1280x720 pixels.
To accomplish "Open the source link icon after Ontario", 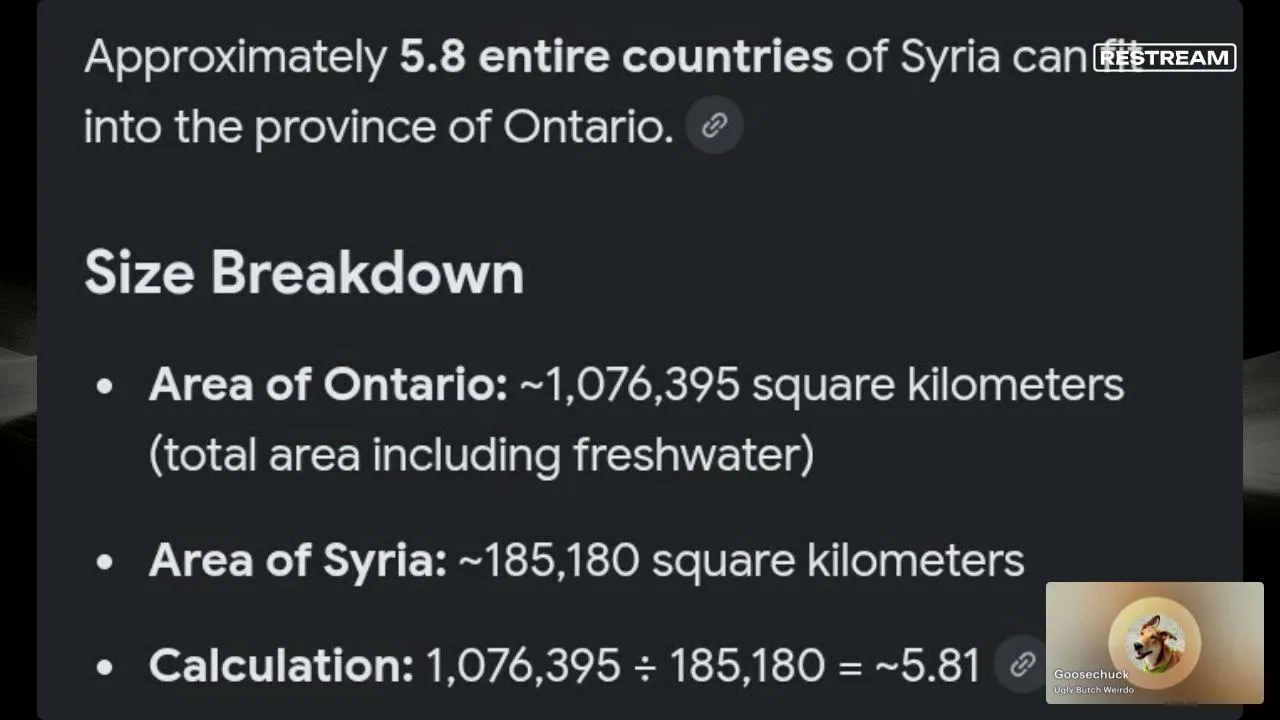I will point(714,126).
